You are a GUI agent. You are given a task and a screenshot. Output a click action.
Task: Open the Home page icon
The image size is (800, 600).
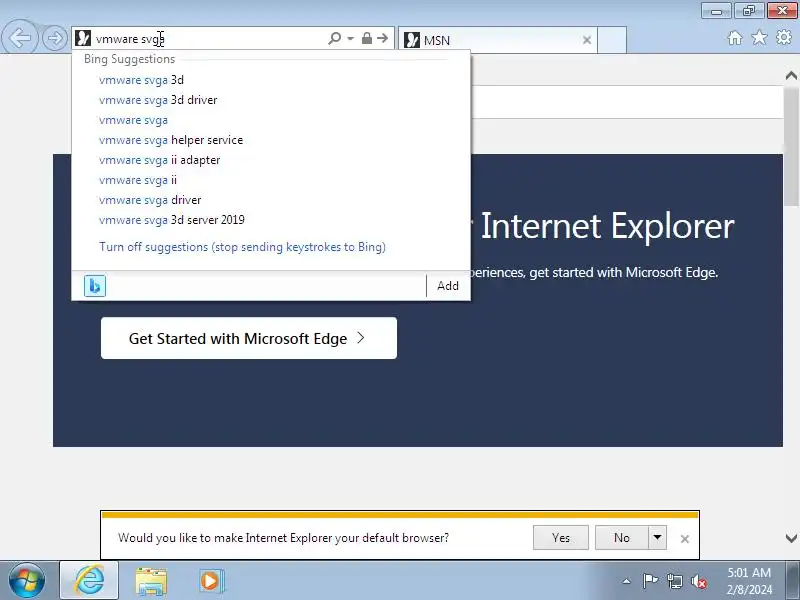(x=735, y=38)
